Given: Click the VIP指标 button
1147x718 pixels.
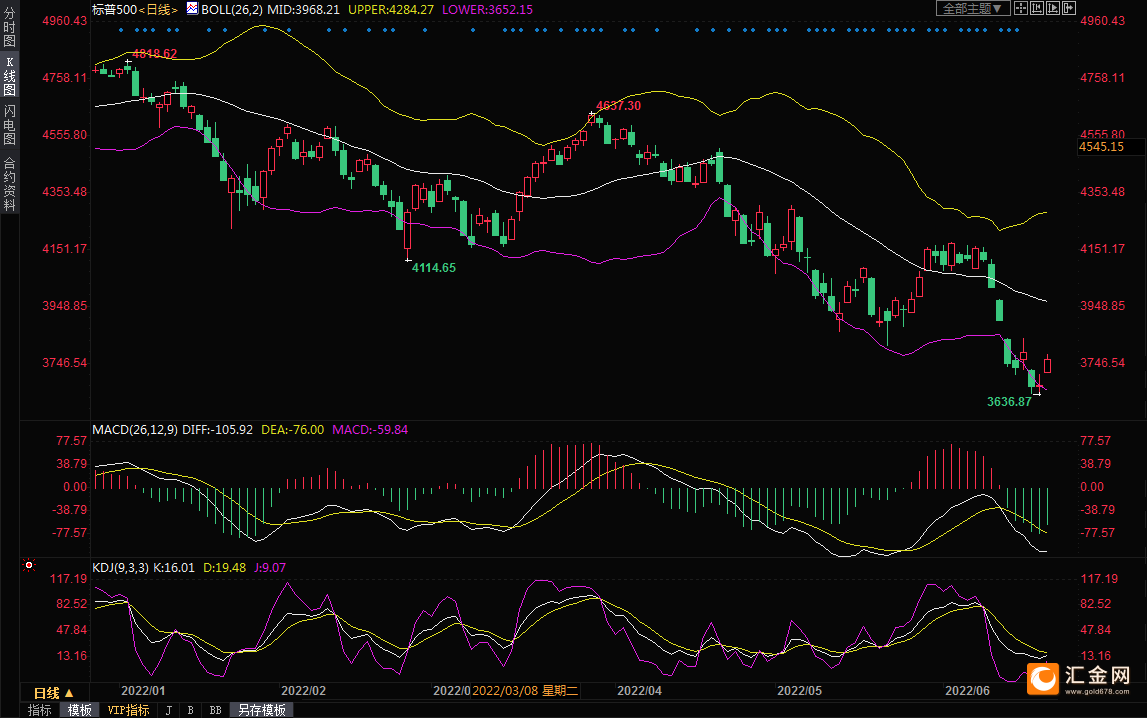Looking at the screenshot, I should [128, 710].
